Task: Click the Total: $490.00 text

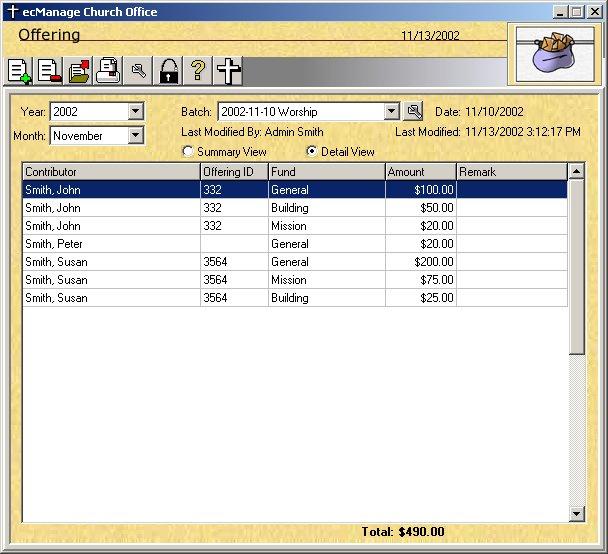Action: [403, 532]
